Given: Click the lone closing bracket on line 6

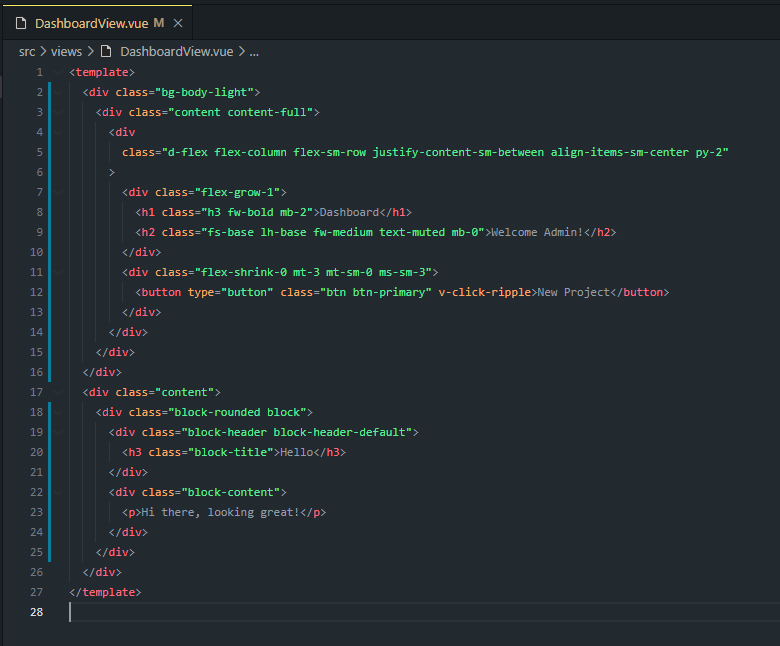Looking at the screenshot, I should (112, 172).
